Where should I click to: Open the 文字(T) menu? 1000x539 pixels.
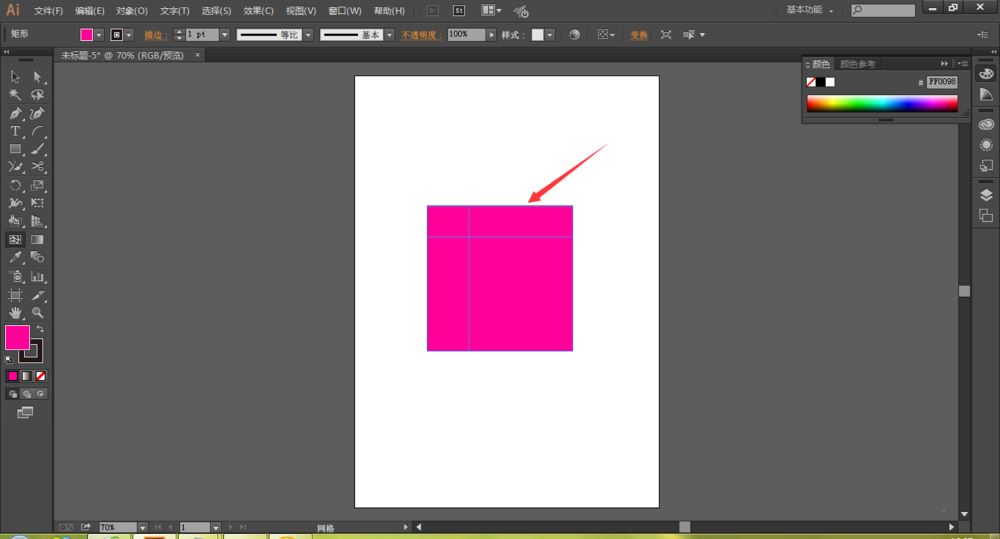tap(175, 11)
